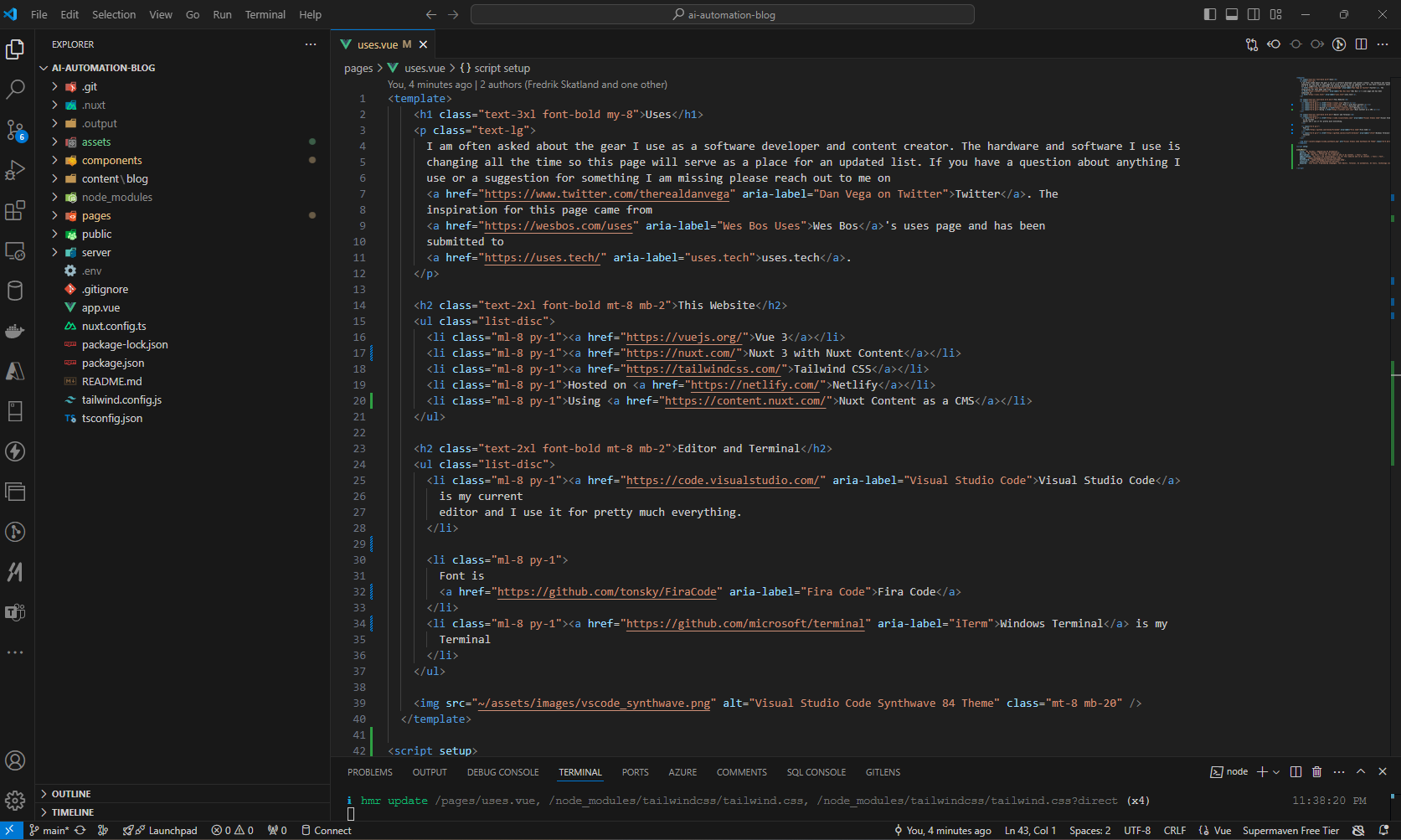
Task: Click the remote window icon in status bar
Action: coord(11,831)
